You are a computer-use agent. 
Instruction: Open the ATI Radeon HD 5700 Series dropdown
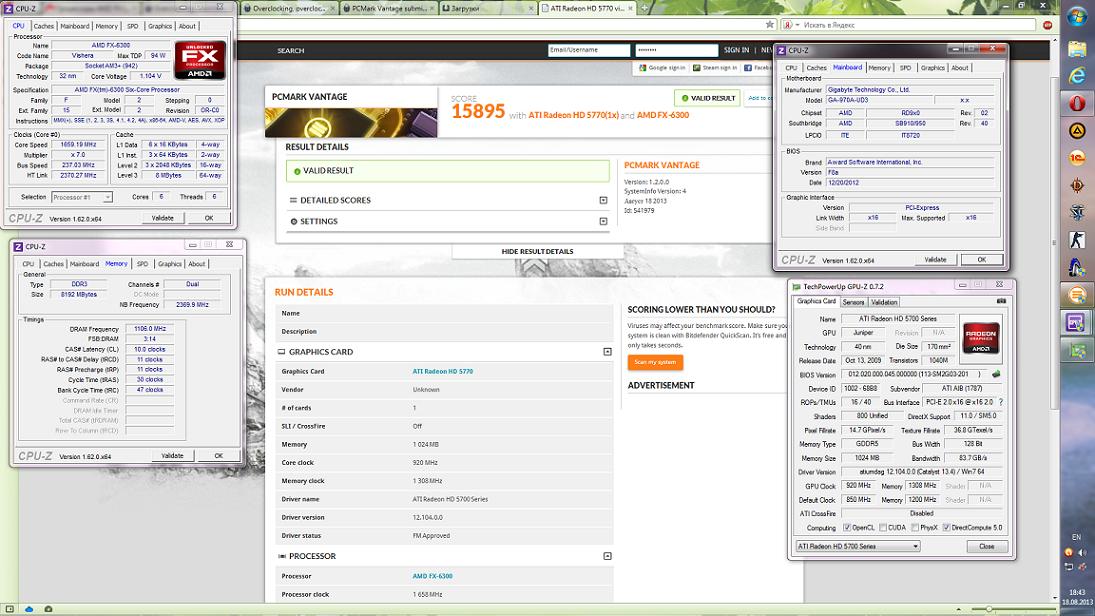(858, 546)
